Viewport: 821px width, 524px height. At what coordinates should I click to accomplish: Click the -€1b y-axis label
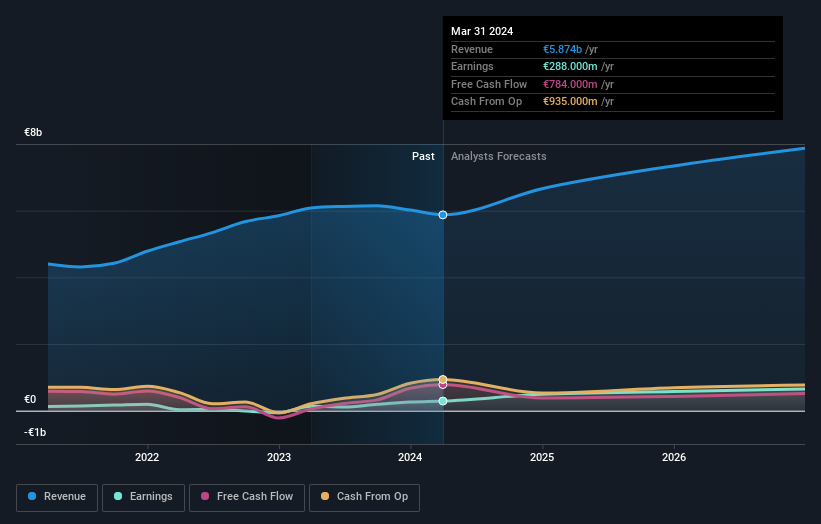click(x=35, y=432)
